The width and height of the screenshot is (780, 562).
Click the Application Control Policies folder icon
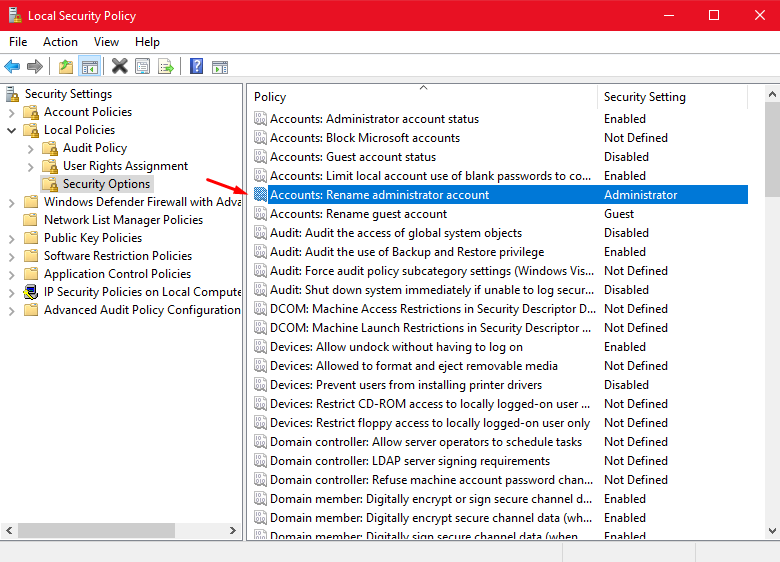31,274
